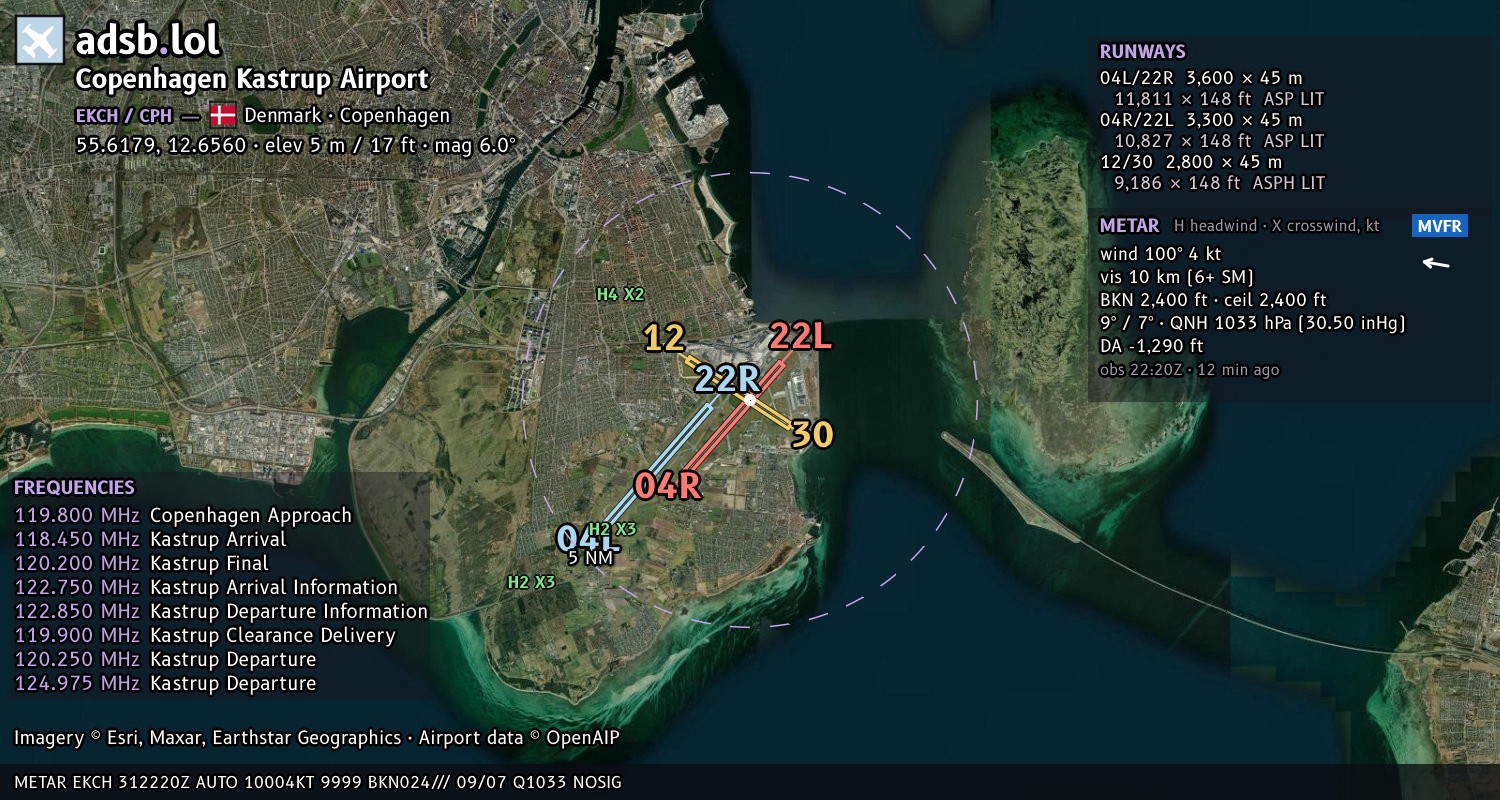Select the wind 100° 4 kt reading
Screen dimensions: 1500x800
[x=1160, y=254]
